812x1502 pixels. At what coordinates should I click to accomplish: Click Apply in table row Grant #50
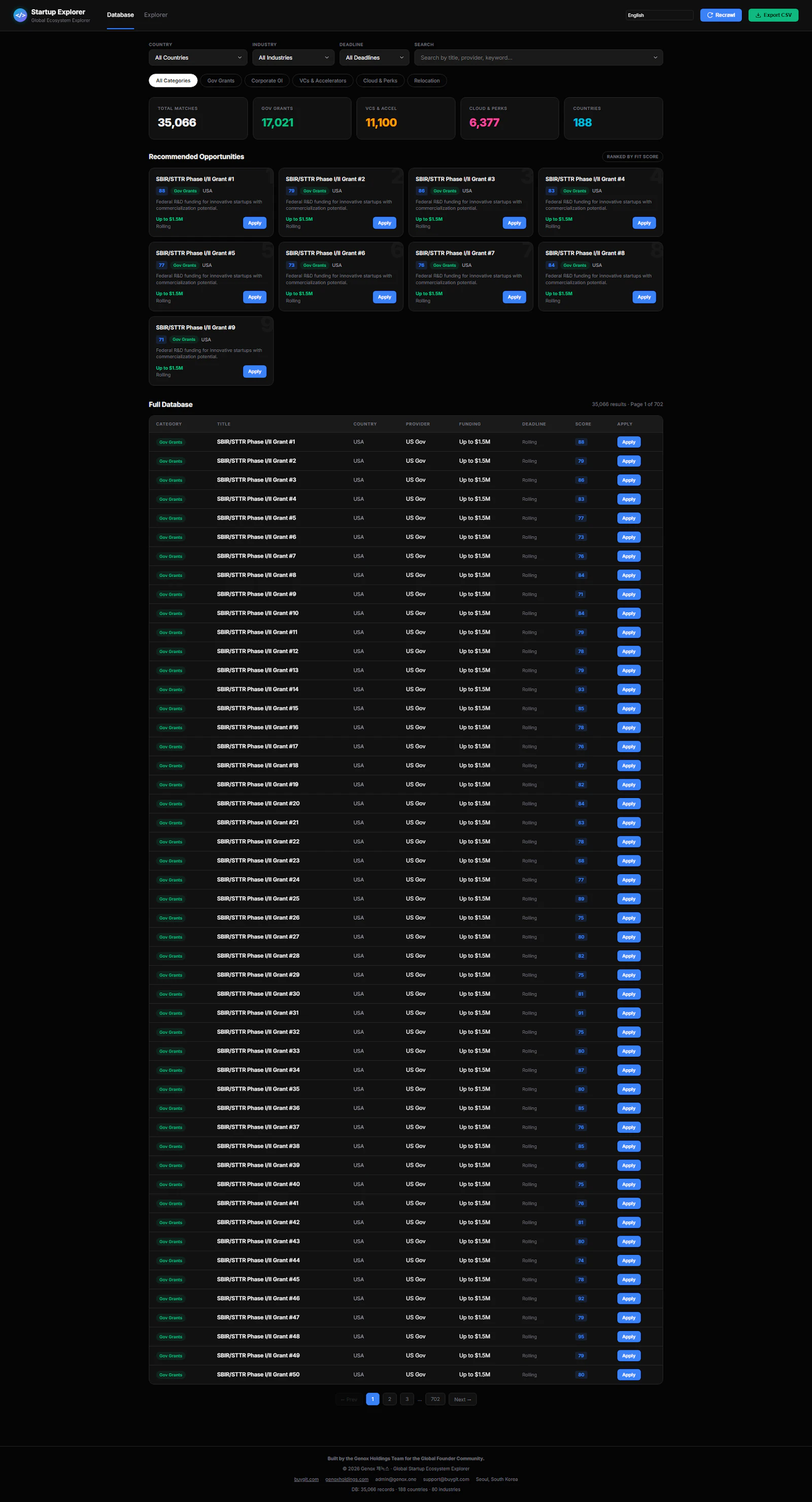pos(629,1374)
